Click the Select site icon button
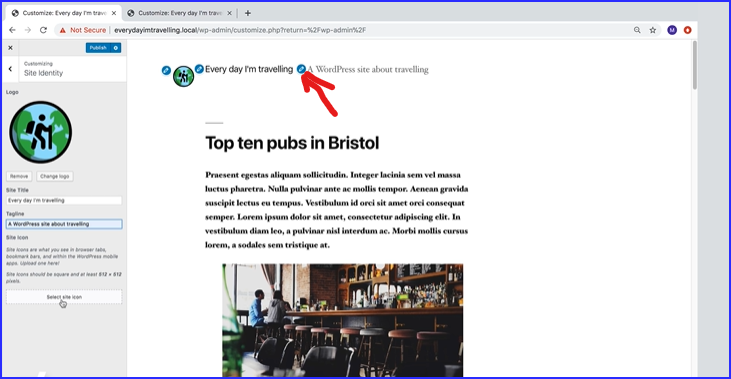 pos(64,297)
